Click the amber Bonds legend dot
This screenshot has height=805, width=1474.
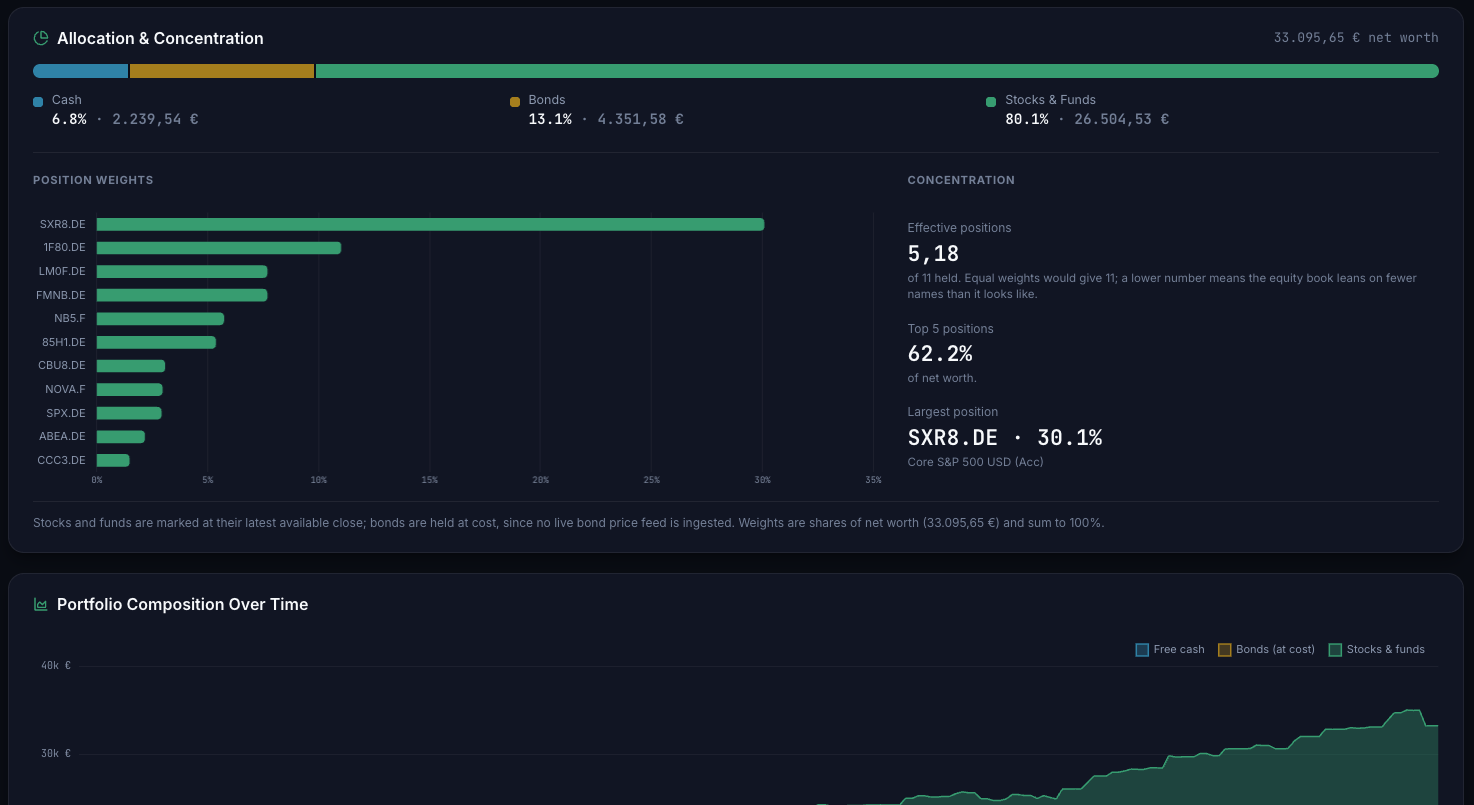(x=515, y=101)
